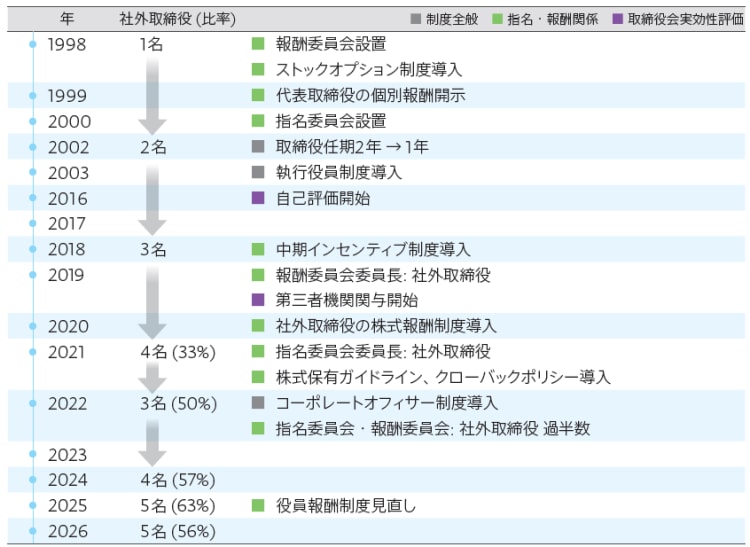Click the year 2018
This screenshot has height=547, width=750.
coord(67,250)
